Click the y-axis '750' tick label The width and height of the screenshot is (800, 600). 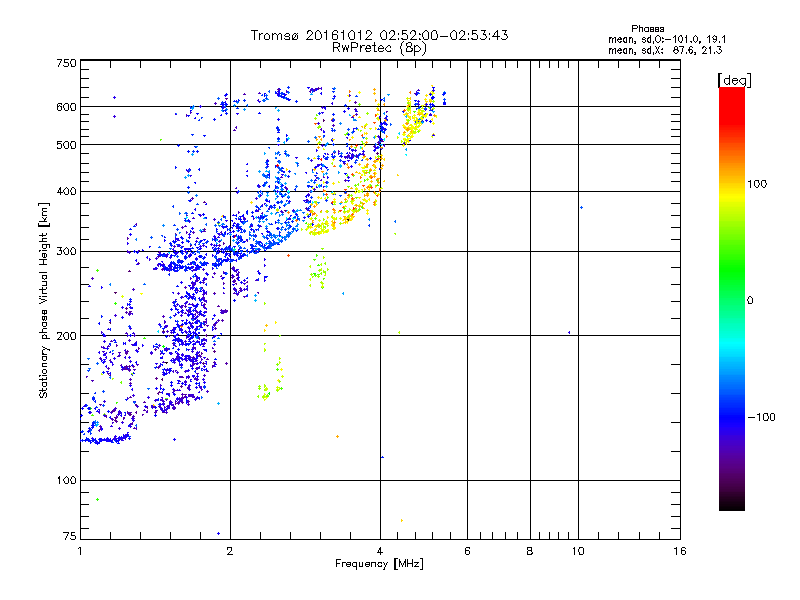[x=67, y=63]
